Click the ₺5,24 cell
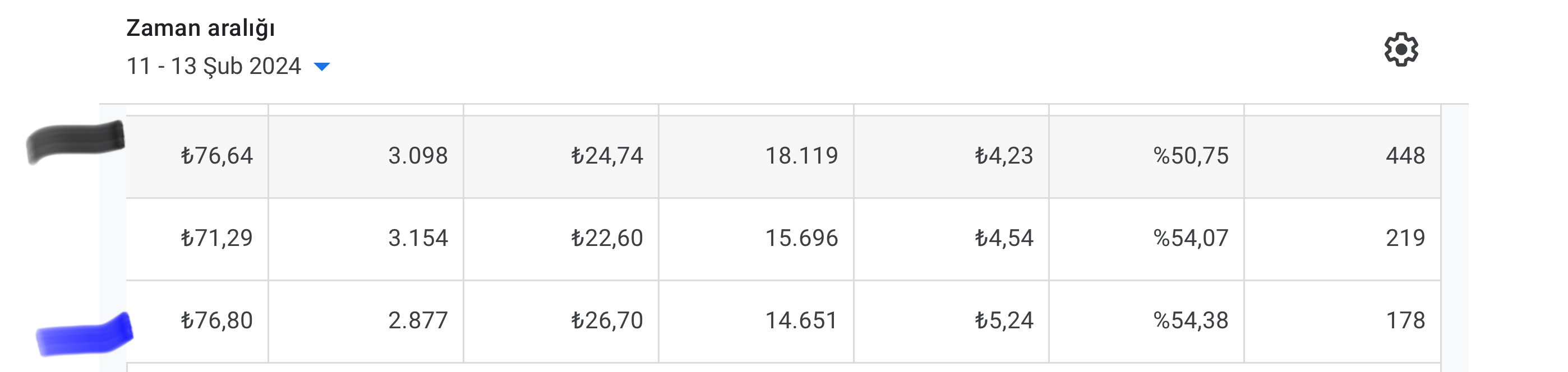The height and width of the screenshot is (372, 1568). pos(951,322)
